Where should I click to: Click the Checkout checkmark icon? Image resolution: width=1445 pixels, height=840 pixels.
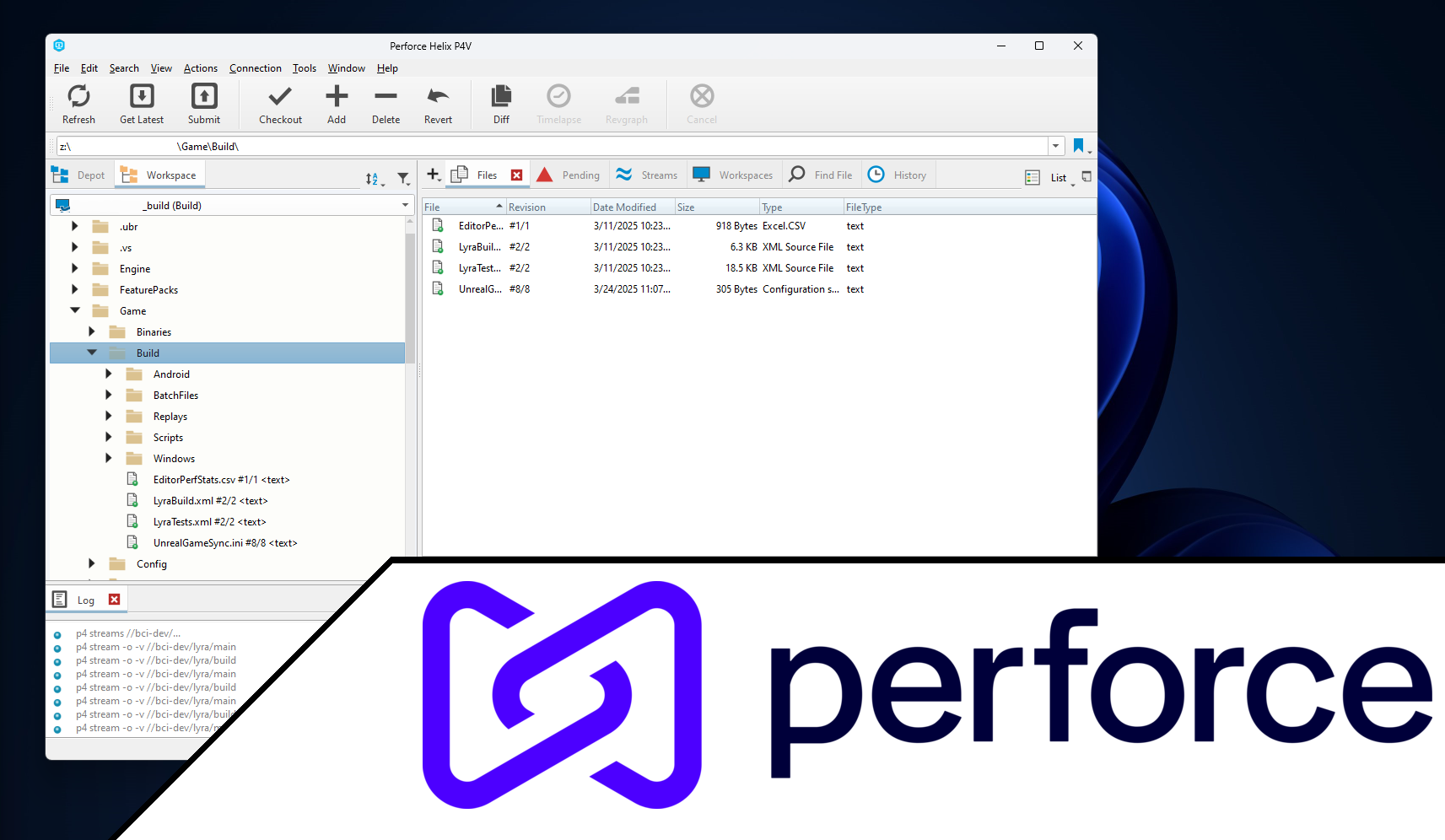click(280, 96)
